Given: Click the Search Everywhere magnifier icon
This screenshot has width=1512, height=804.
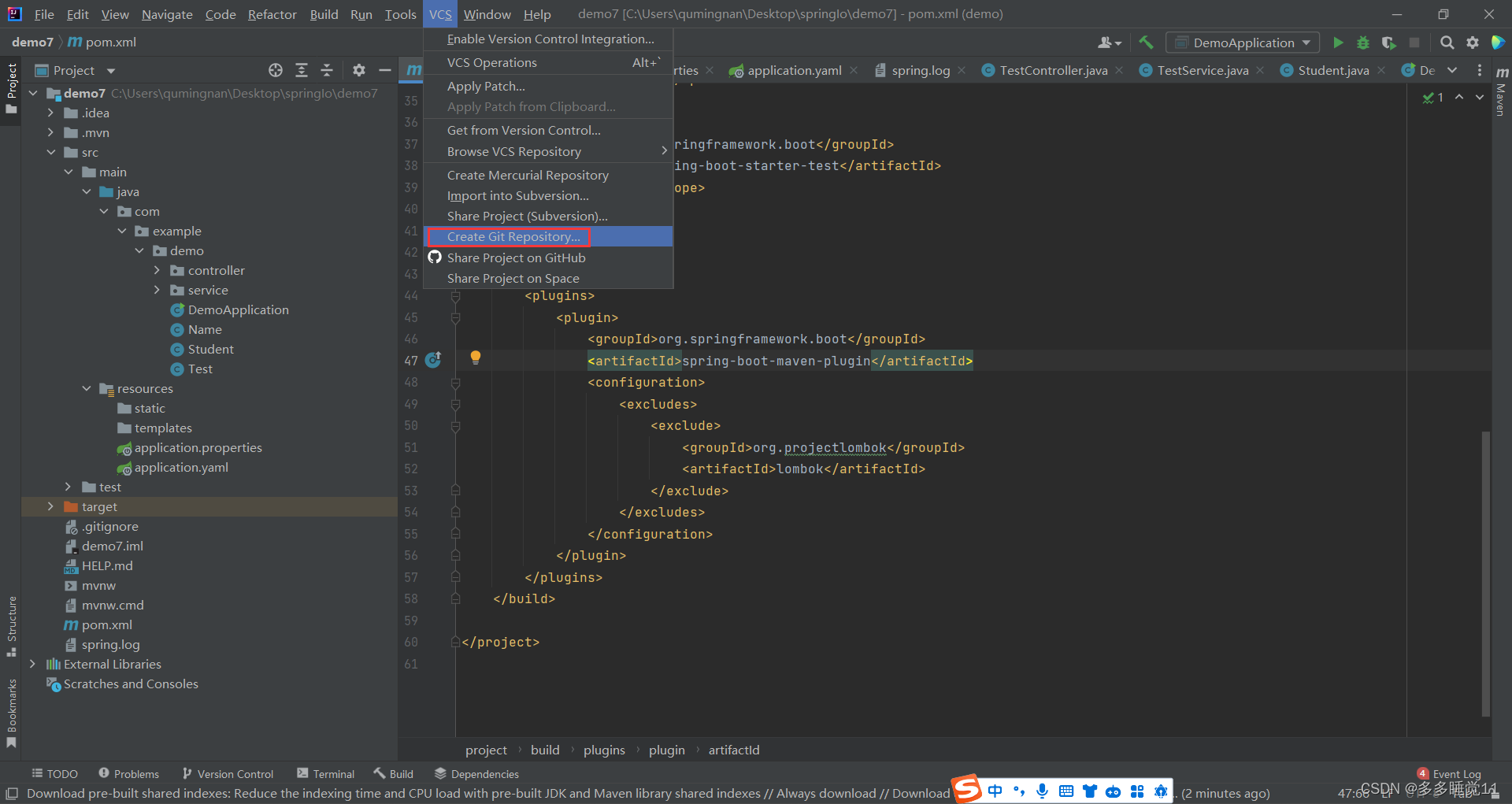Looking at the screenshot, I should [1447, 43].
